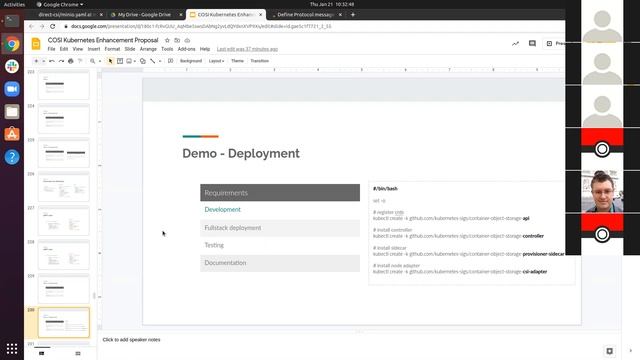Screen dimensions: 640x360
Task: Click the cloud document status icon
Action: 187,40
